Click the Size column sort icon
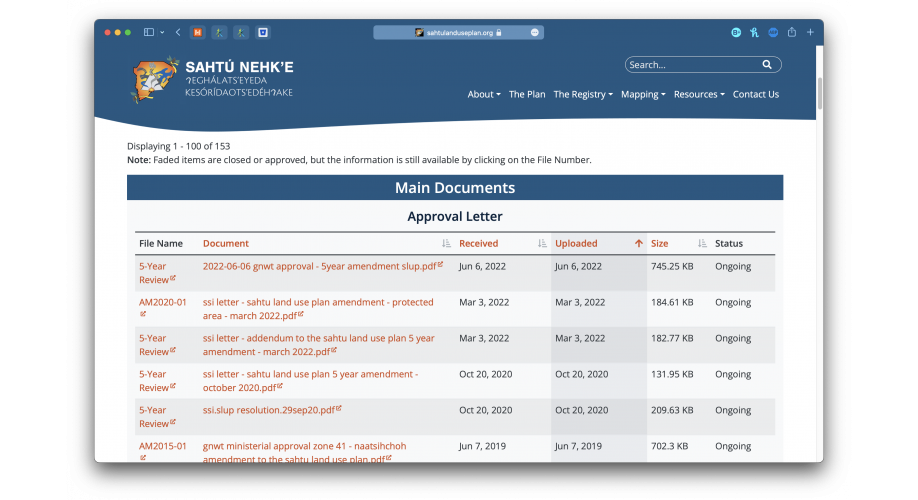Screen dimensions: 918x500 (702, 244)
